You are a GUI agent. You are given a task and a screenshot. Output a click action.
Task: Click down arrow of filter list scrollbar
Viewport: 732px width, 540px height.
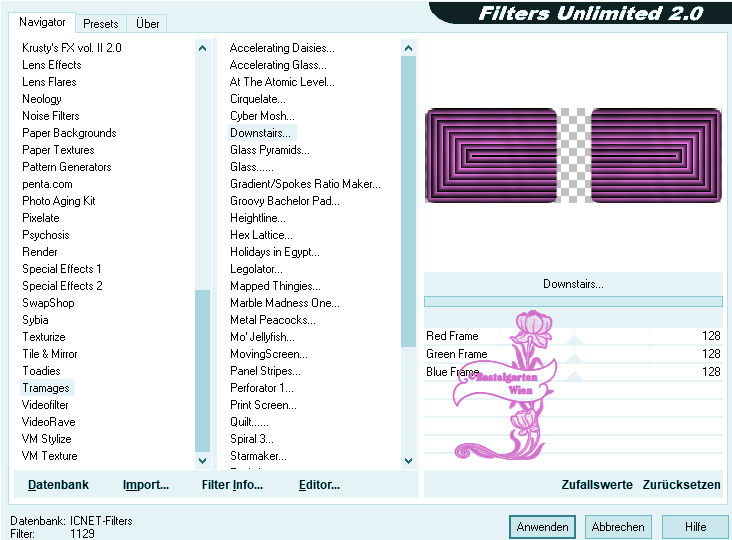click(408, 461)
